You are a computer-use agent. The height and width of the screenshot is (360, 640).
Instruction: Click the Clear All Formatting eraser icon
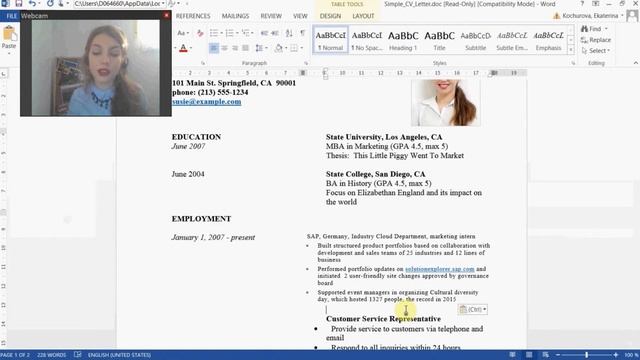[x=200, y=33]
